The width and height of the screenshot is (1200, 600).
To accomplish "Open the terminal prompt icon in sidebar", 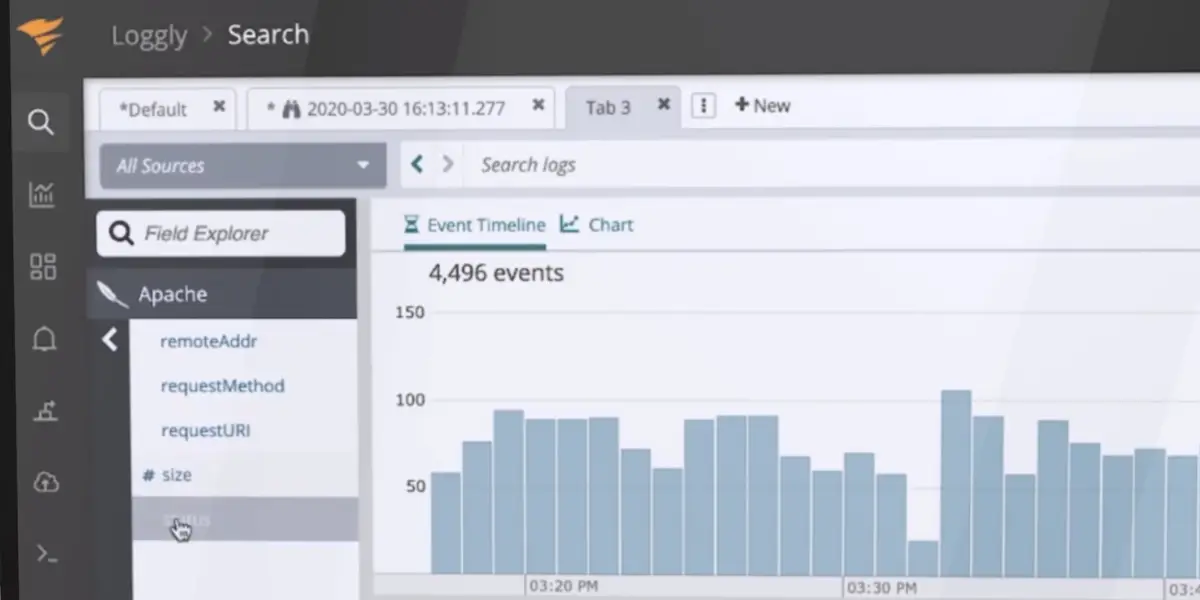I will coord(47,553).
